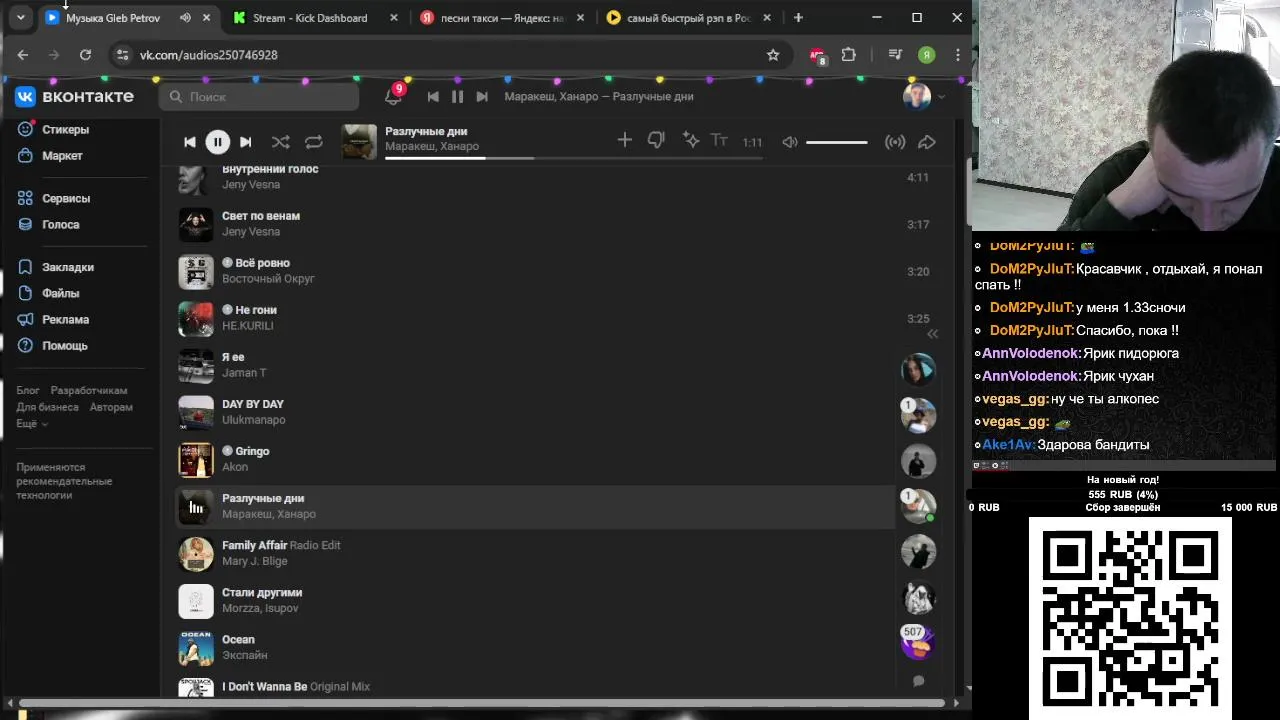The width and height of the screenshot is (1280, 720).
Task: Reload the vk.com page
Action: 85,55
